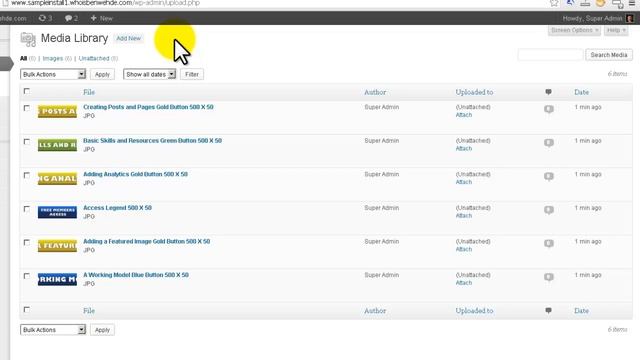Sort by comments icon in top header
Screen dimensions: 640x360
[548, 92]
